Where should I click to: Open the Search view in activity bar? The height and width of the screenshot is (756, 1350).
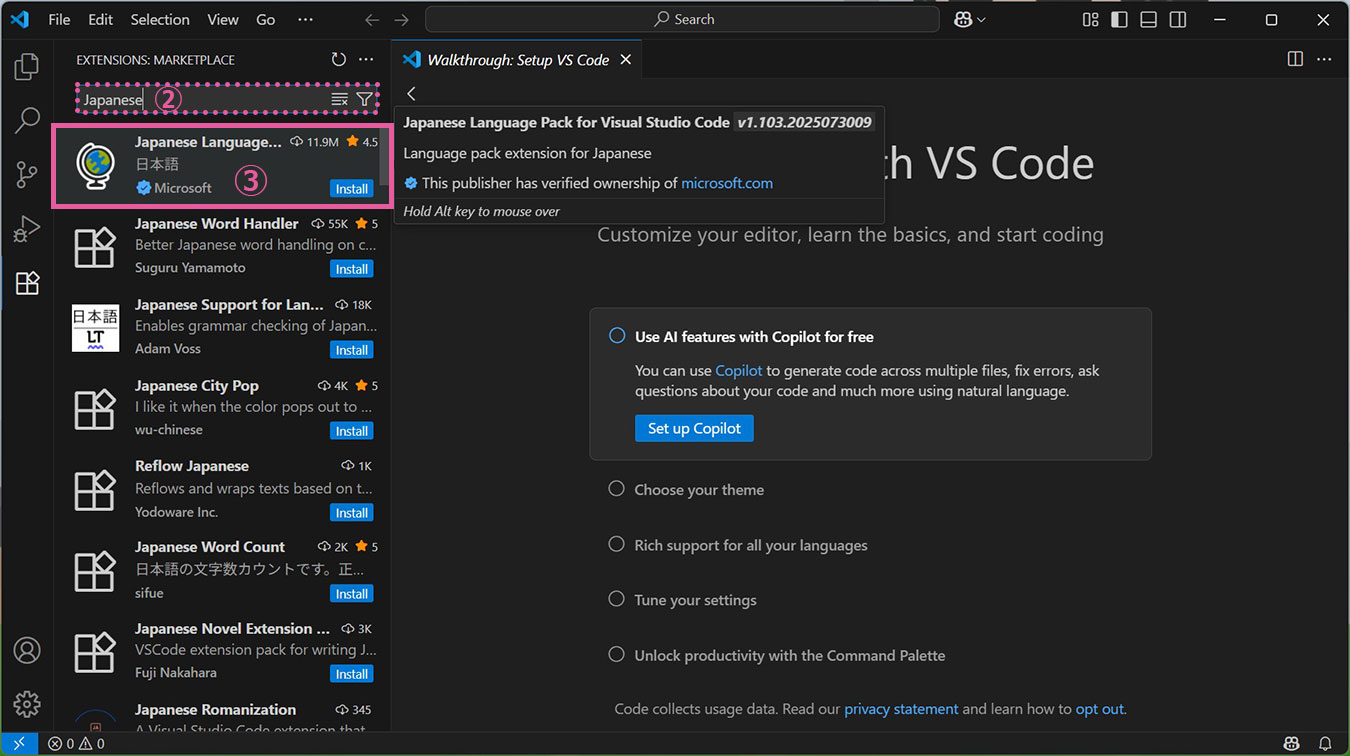point(27,121)
